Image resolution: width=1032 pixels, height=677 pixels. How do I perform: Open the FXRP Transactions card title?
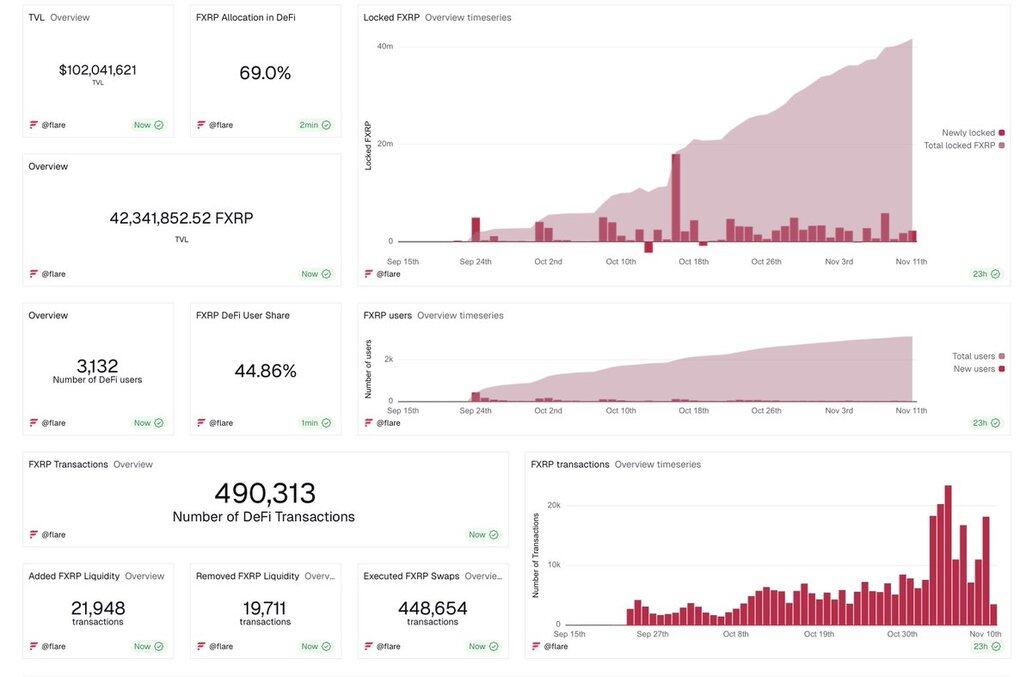point(68,465)
